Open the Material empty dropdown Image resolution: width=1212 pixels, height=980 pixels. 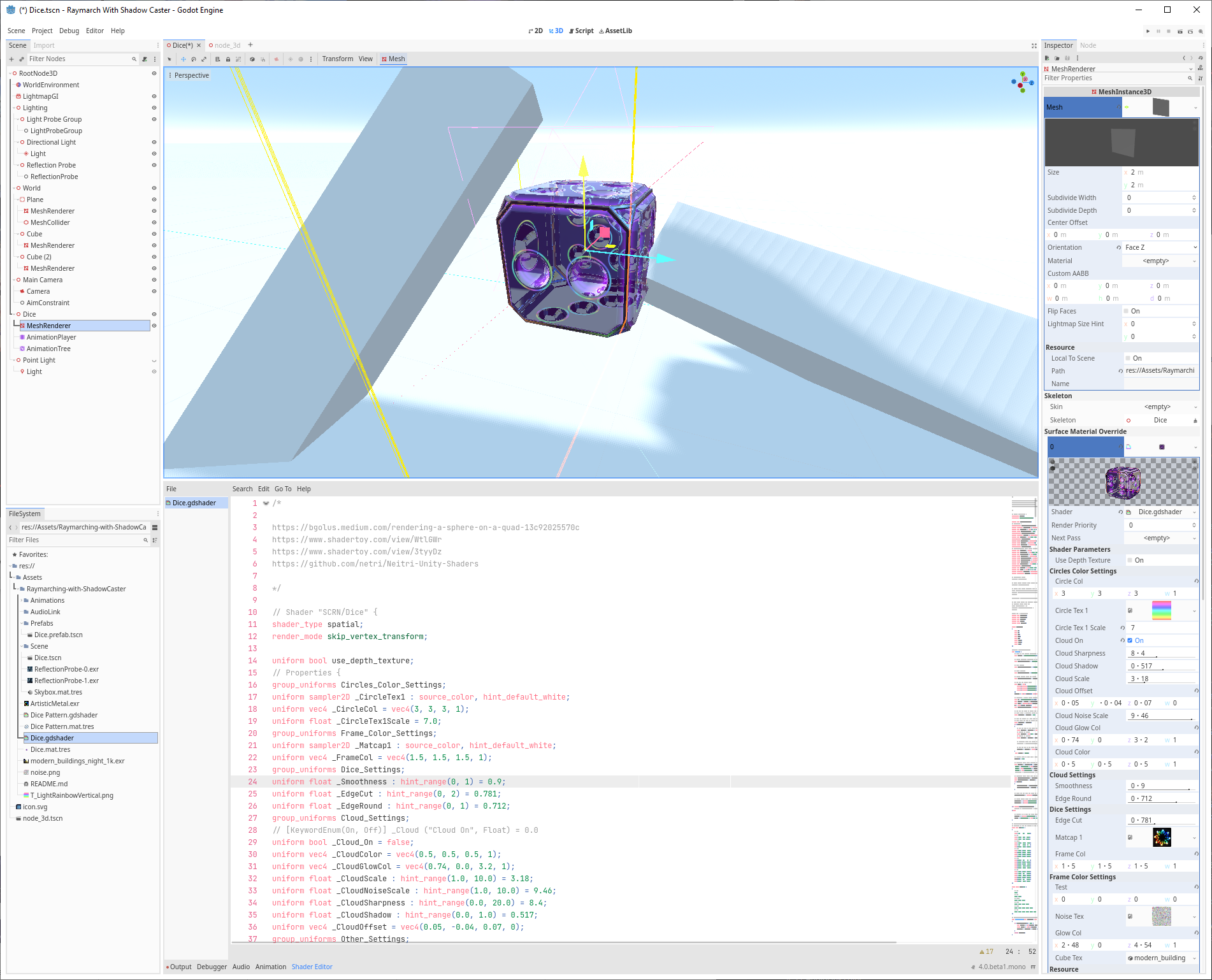coord(1160,261)
